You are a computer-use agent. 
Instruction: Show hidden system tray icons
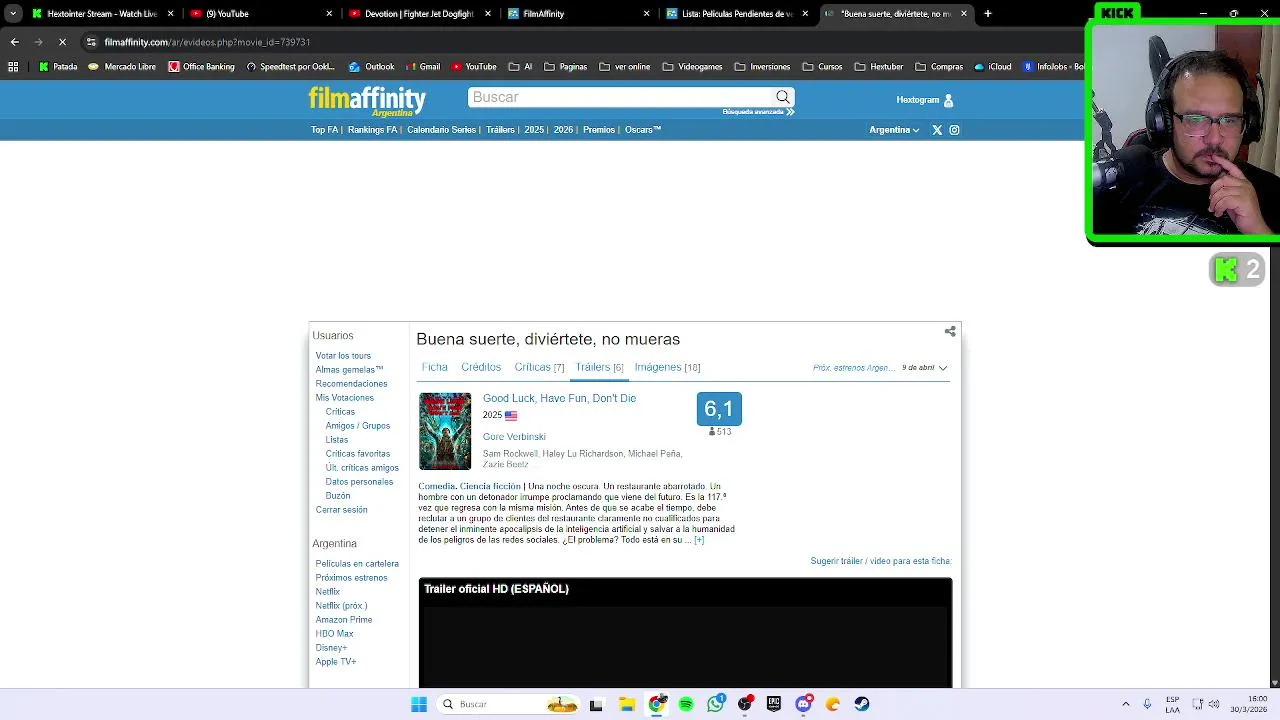[1125, 704]
